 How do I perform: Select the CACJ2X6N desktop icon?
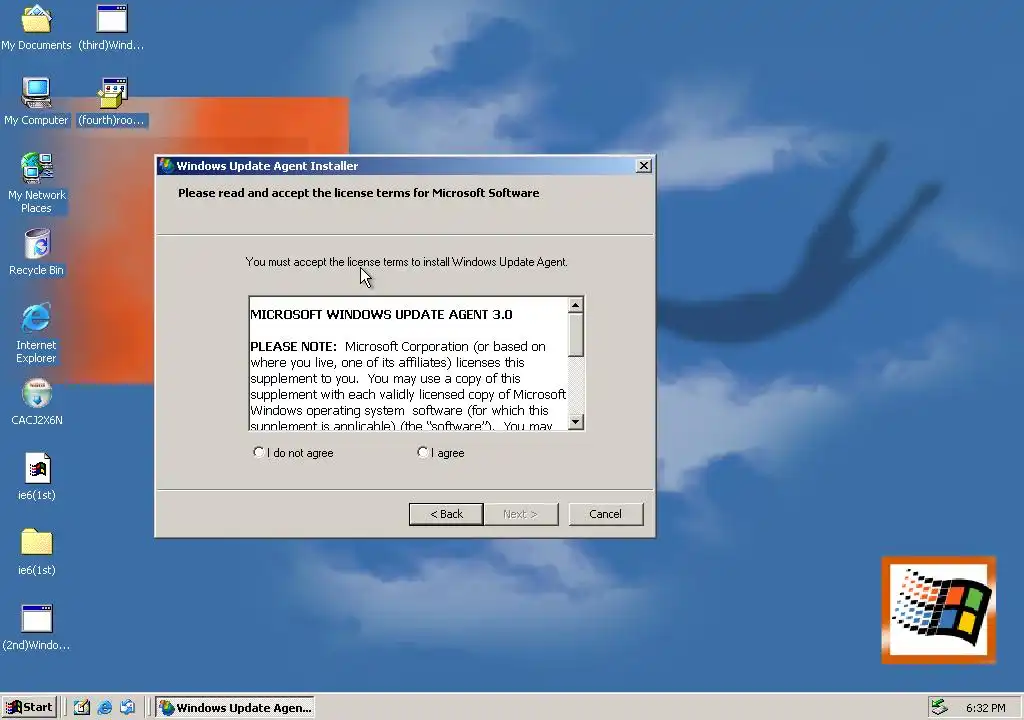click(37, 402)
